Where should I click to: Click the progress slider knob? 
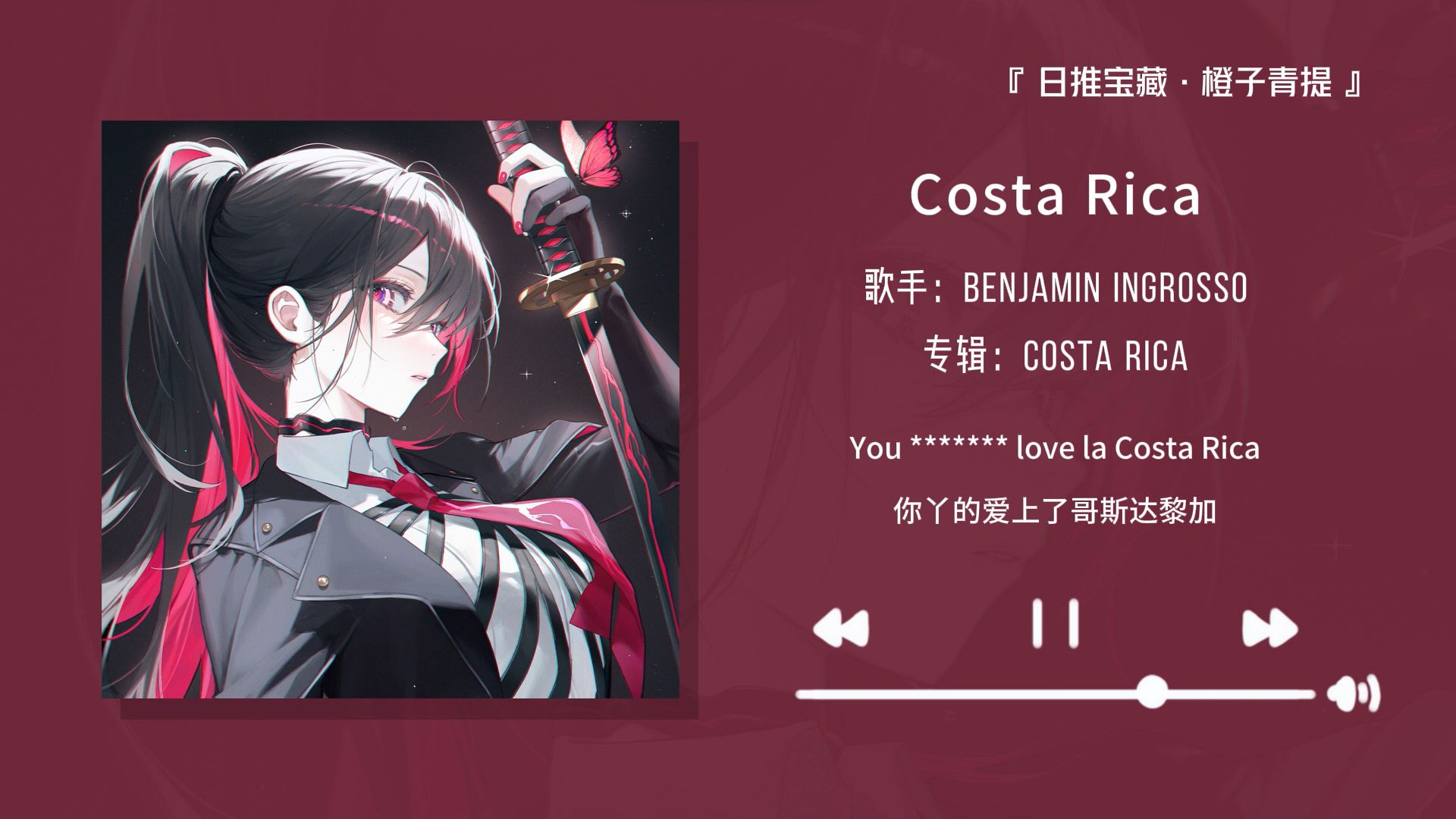click(1152, 692)
